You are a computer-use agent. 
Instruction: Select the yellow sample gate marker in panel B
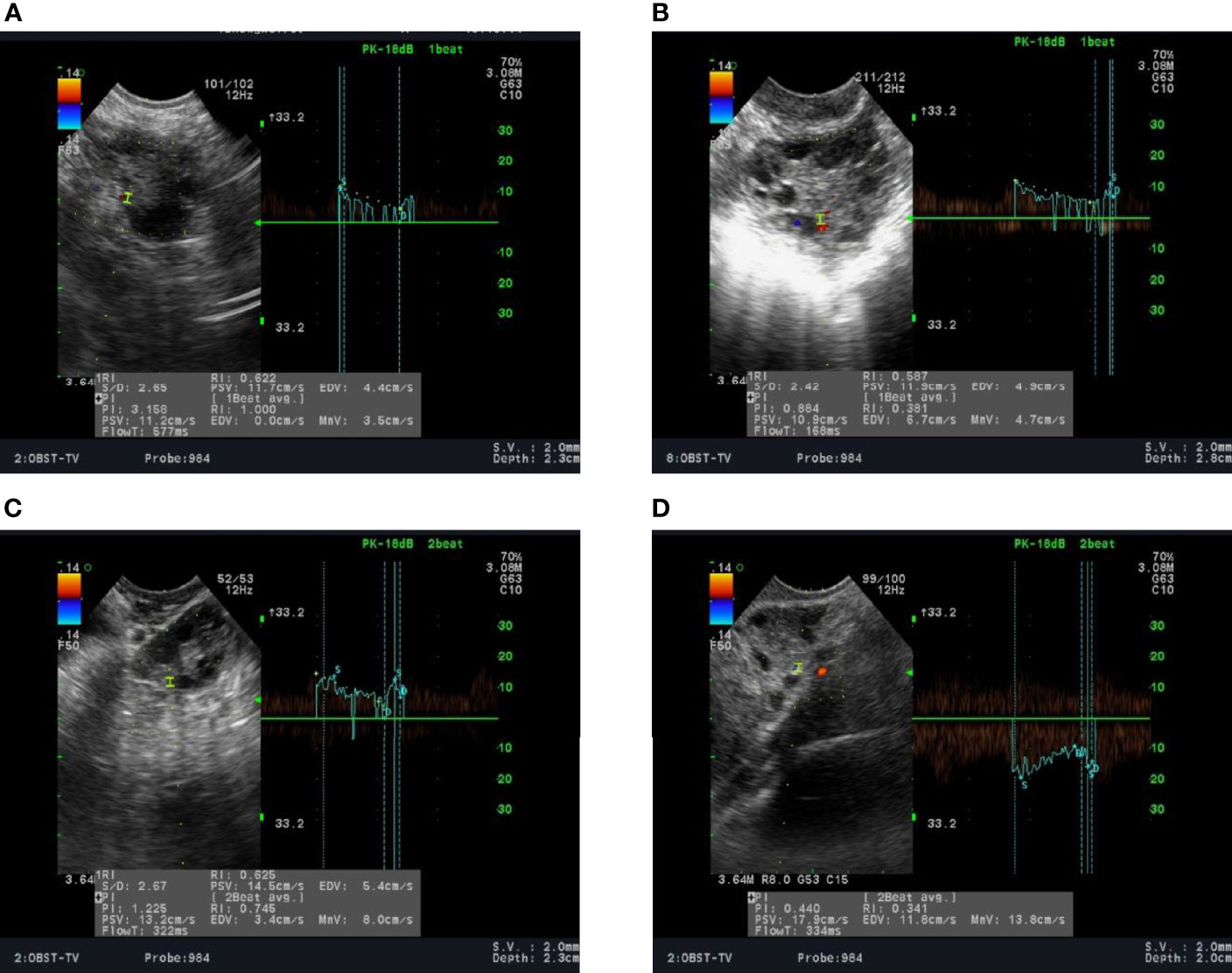click(820, 219)
